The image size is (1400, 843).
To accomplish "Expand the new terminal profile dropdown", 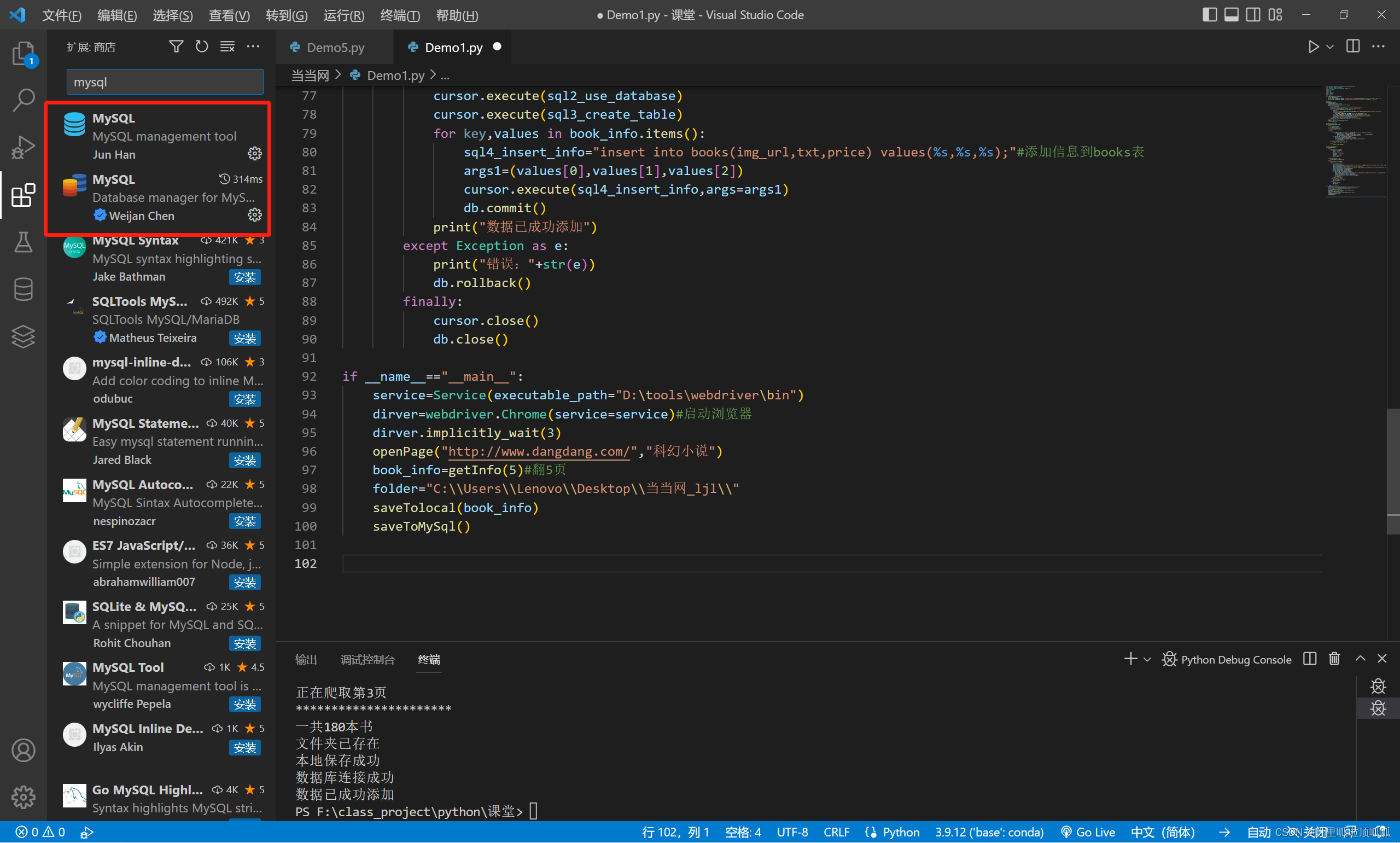I will (1147, 660).
